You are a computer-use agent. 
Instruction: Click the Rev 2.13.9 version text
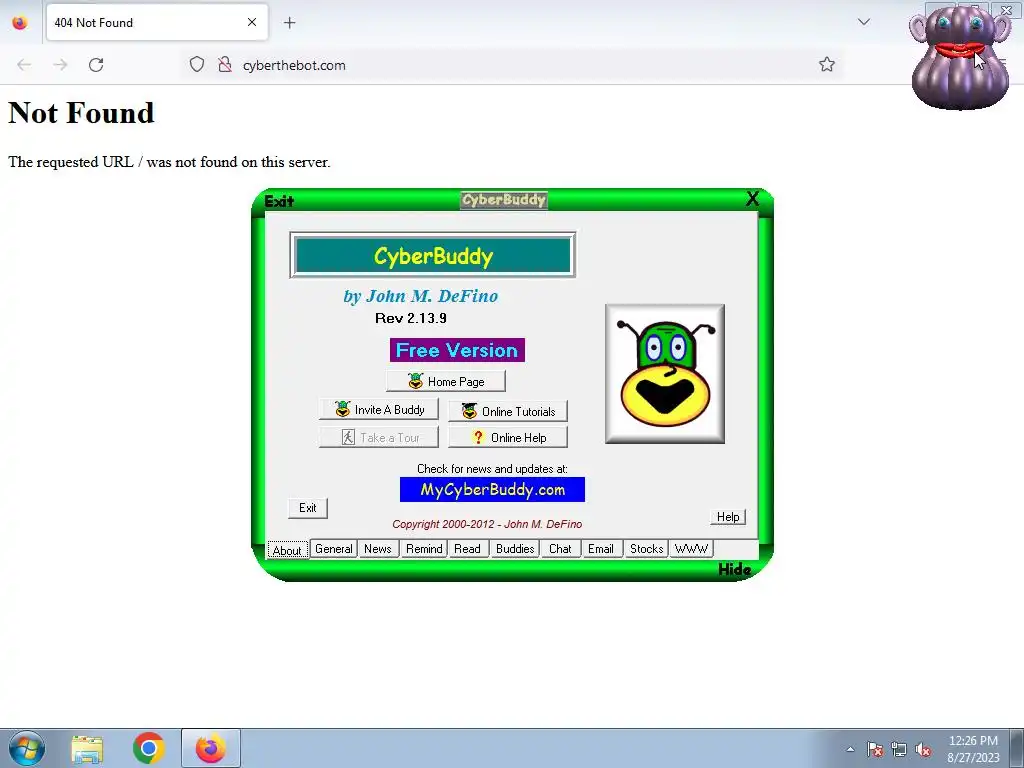pyautogui.click(x=411, y=319)
